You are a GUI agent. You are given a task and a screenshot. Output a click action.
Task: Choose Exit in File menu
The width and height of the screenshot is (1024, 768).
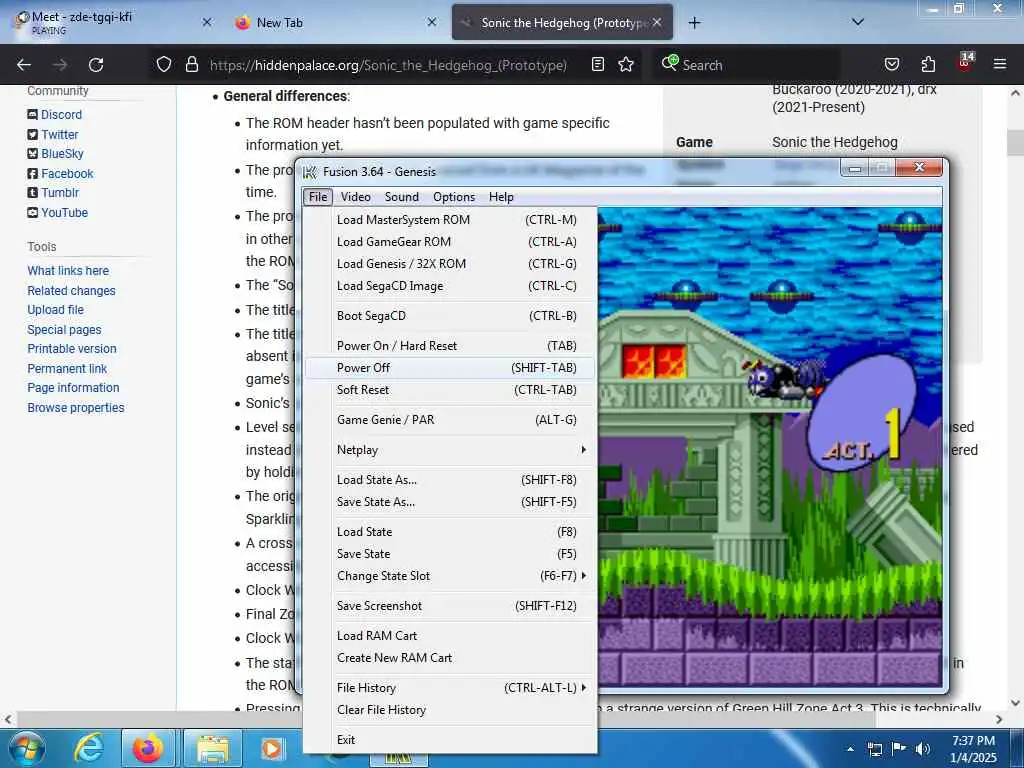[450, 740]
